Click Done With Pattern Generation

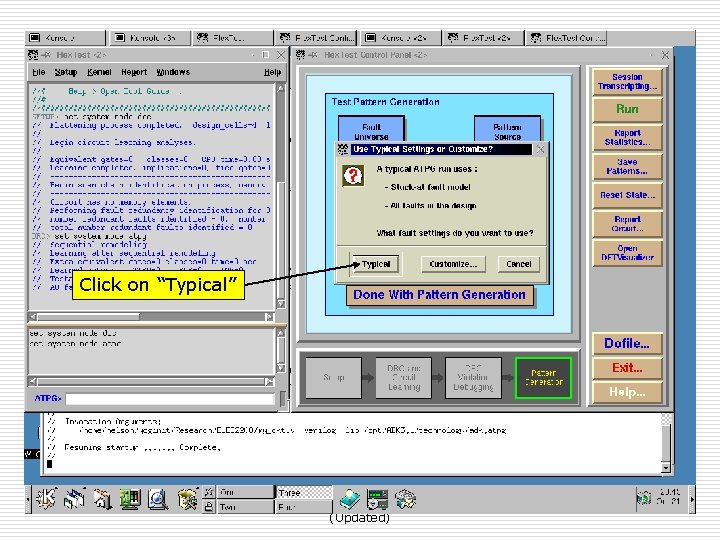[x=439, y=295]
